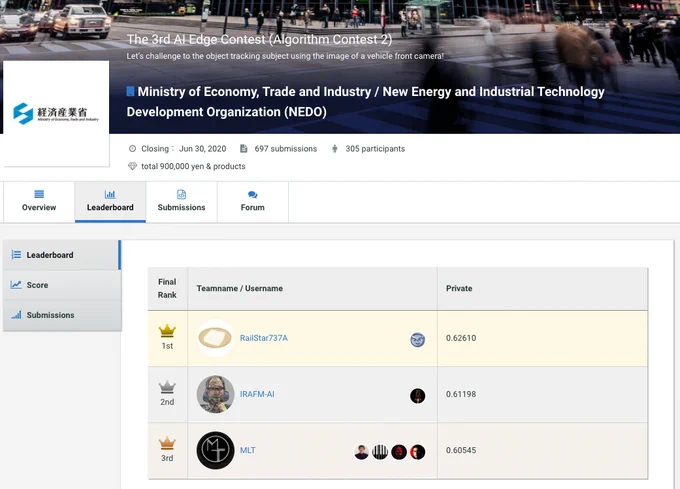Click the sidebar Submissions bars icon
680x489 pixels.
tap(16, 315)
